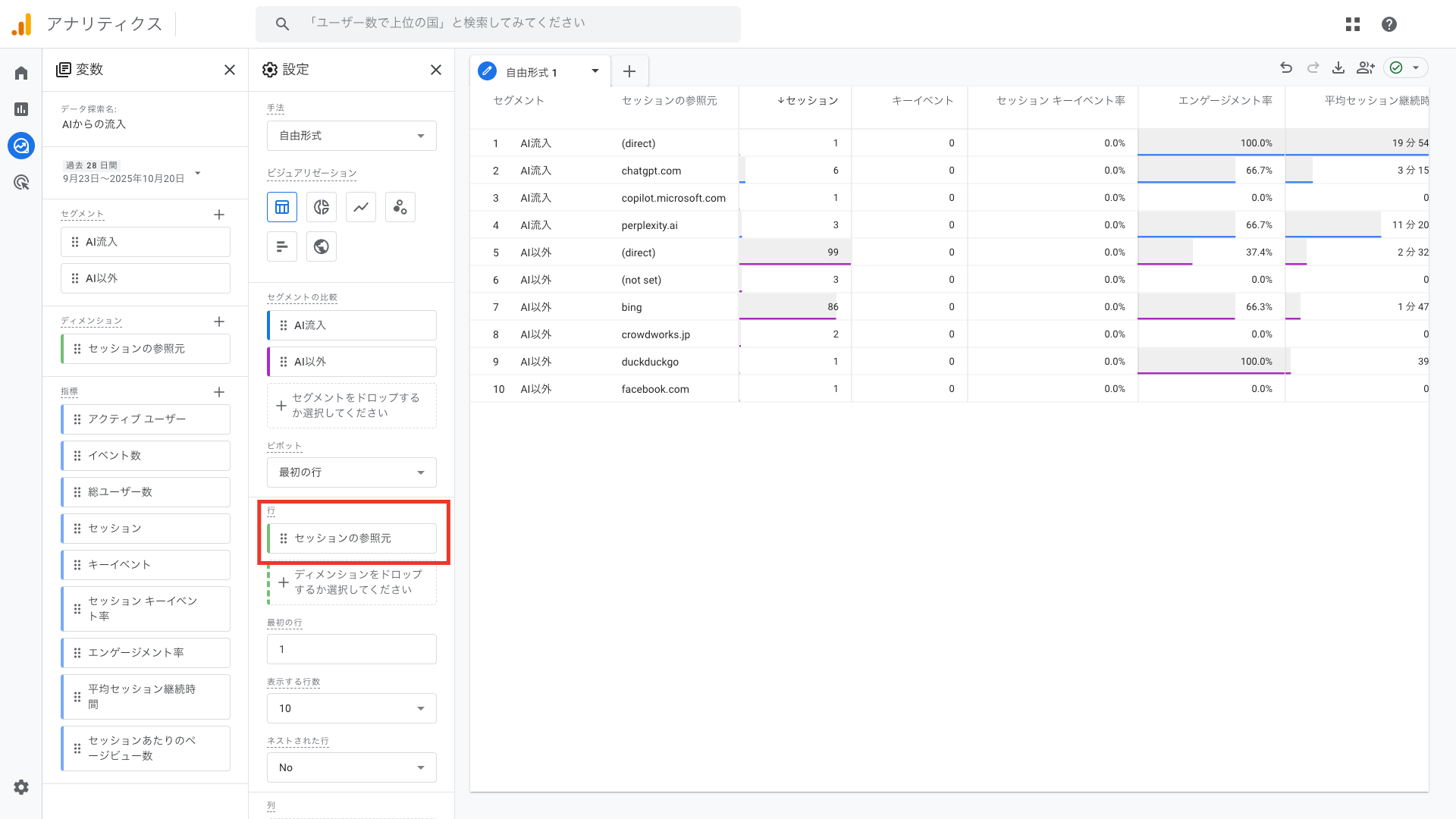Add a new segment with plus
Image resolution: width=1456 pixels, height=819 pixels.
point(219,215)
